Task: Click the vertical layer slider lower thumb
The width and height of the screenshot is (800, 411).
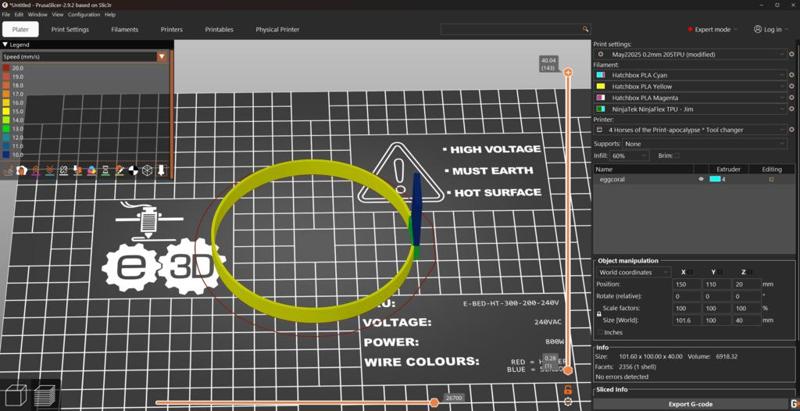Action: pos(567,370)
